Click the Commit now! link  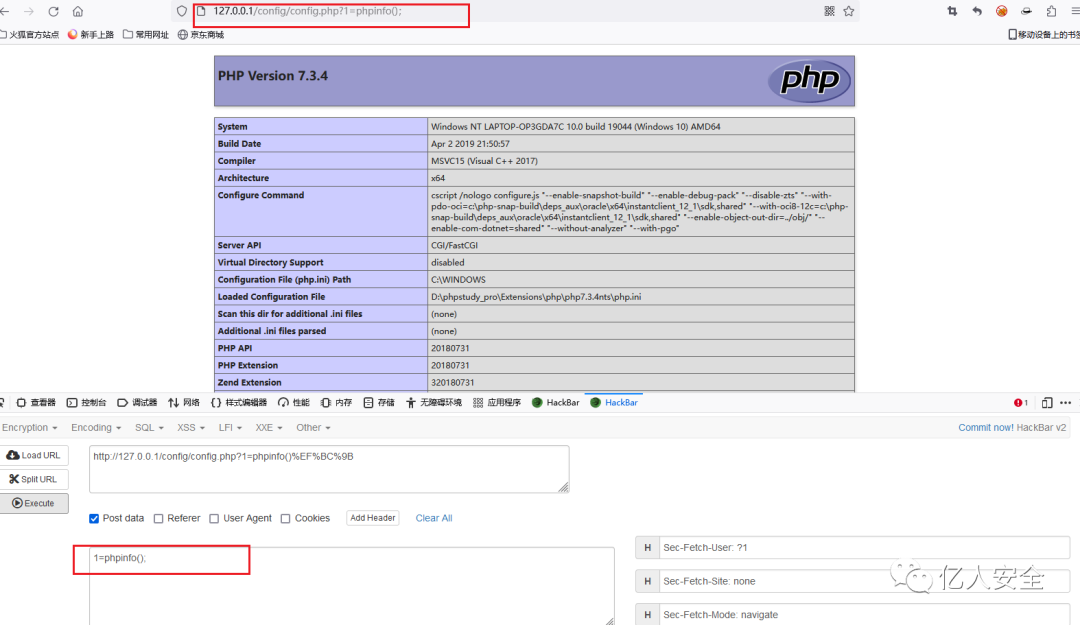[x=986, y=427]
